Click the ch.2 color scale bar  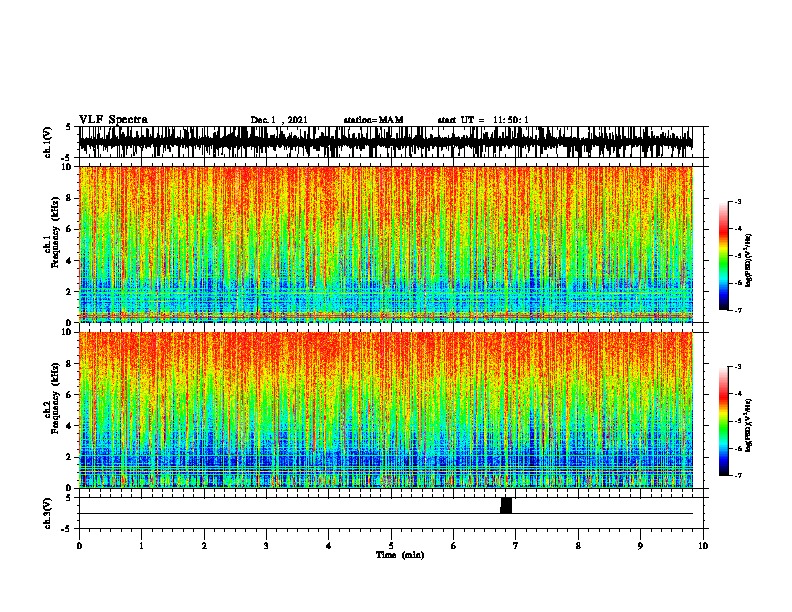[724, 421]
